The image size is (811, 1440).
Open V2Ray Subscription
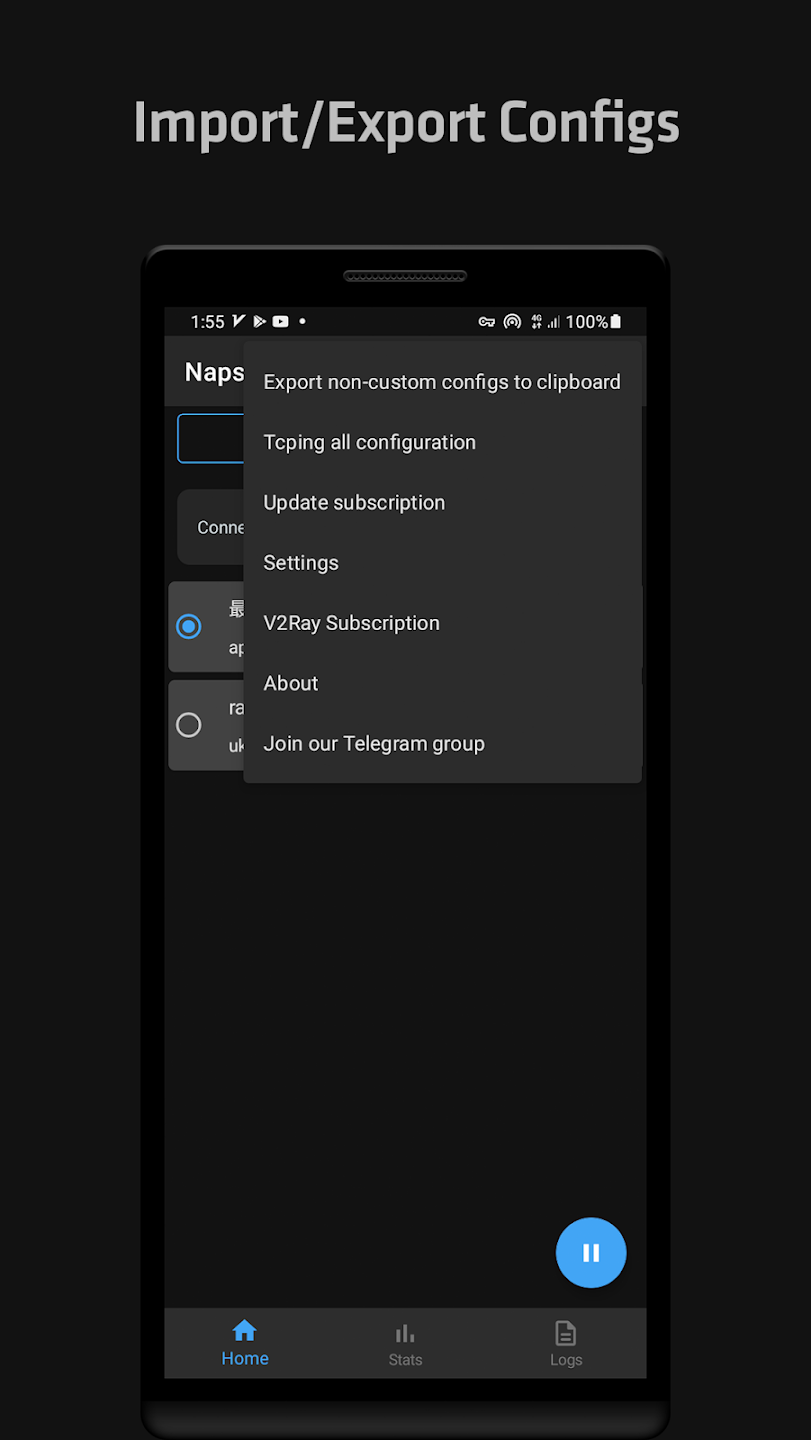click(x=351, y=622)
